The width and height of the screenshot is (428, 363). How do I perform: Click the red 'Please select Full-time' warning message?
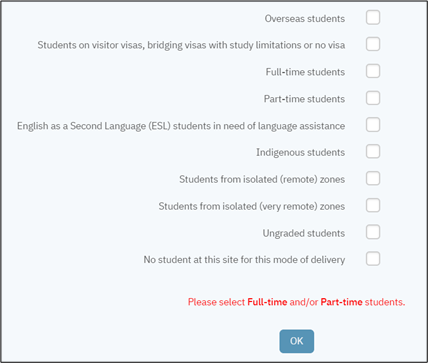click(x=296, y=302)
